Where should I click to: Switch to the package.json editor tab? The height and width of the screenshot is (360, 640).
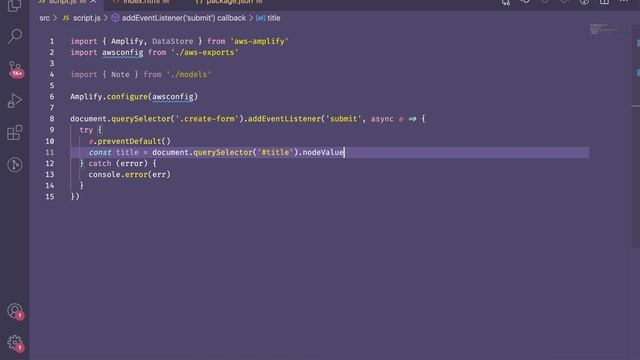229,2
